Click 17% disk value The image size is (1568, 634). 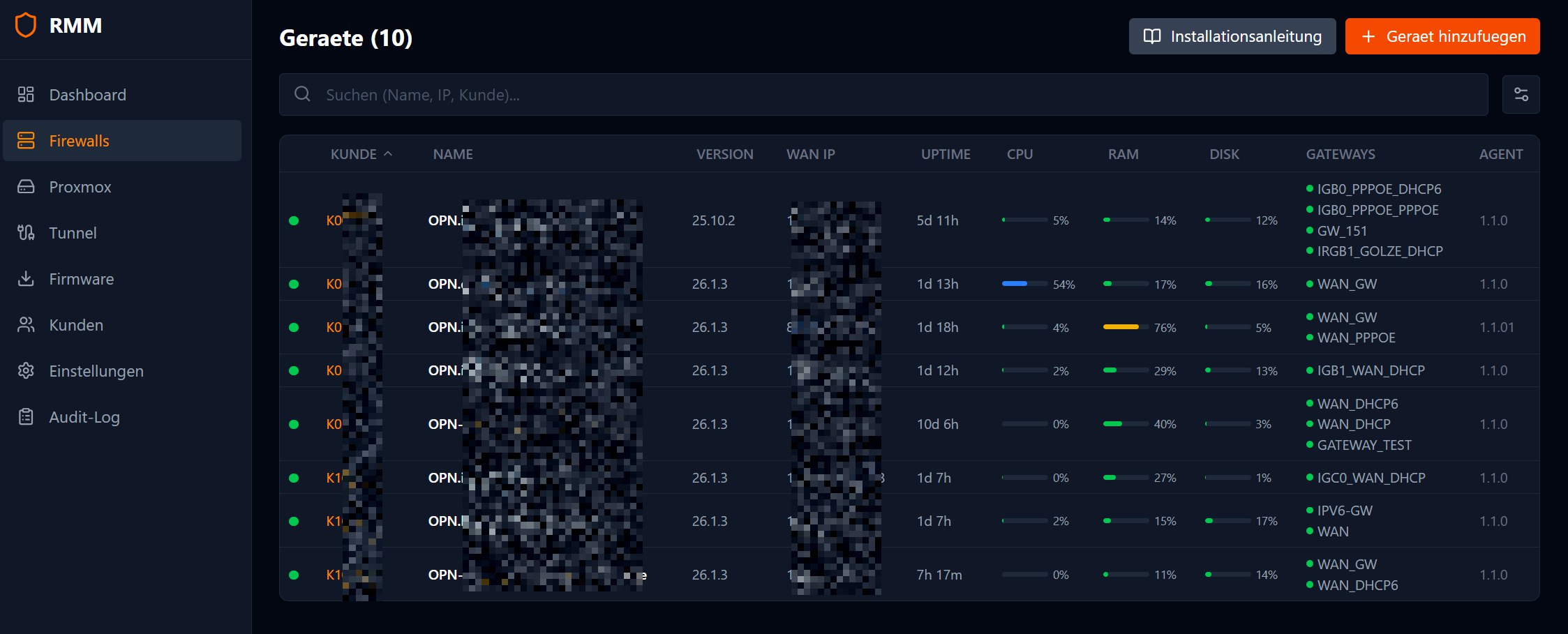click(1267, 521)
